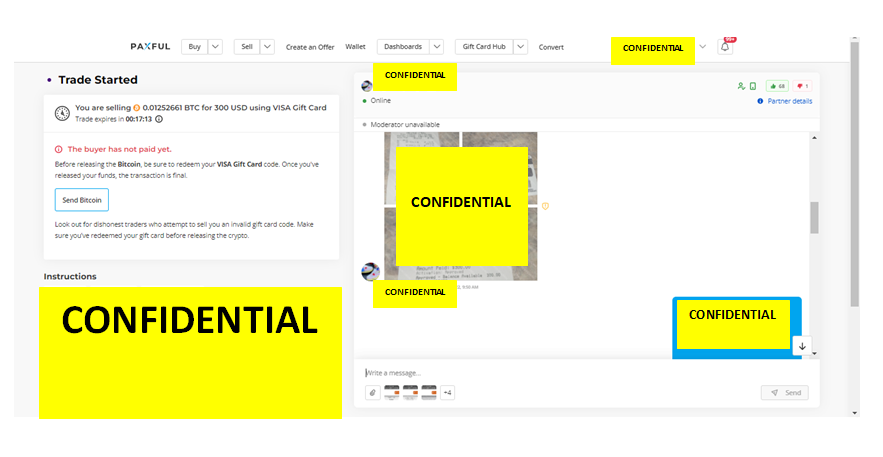Click the Bitcoin coin icon in trade summary
883x457 pixels.
(x=136, y=107)
